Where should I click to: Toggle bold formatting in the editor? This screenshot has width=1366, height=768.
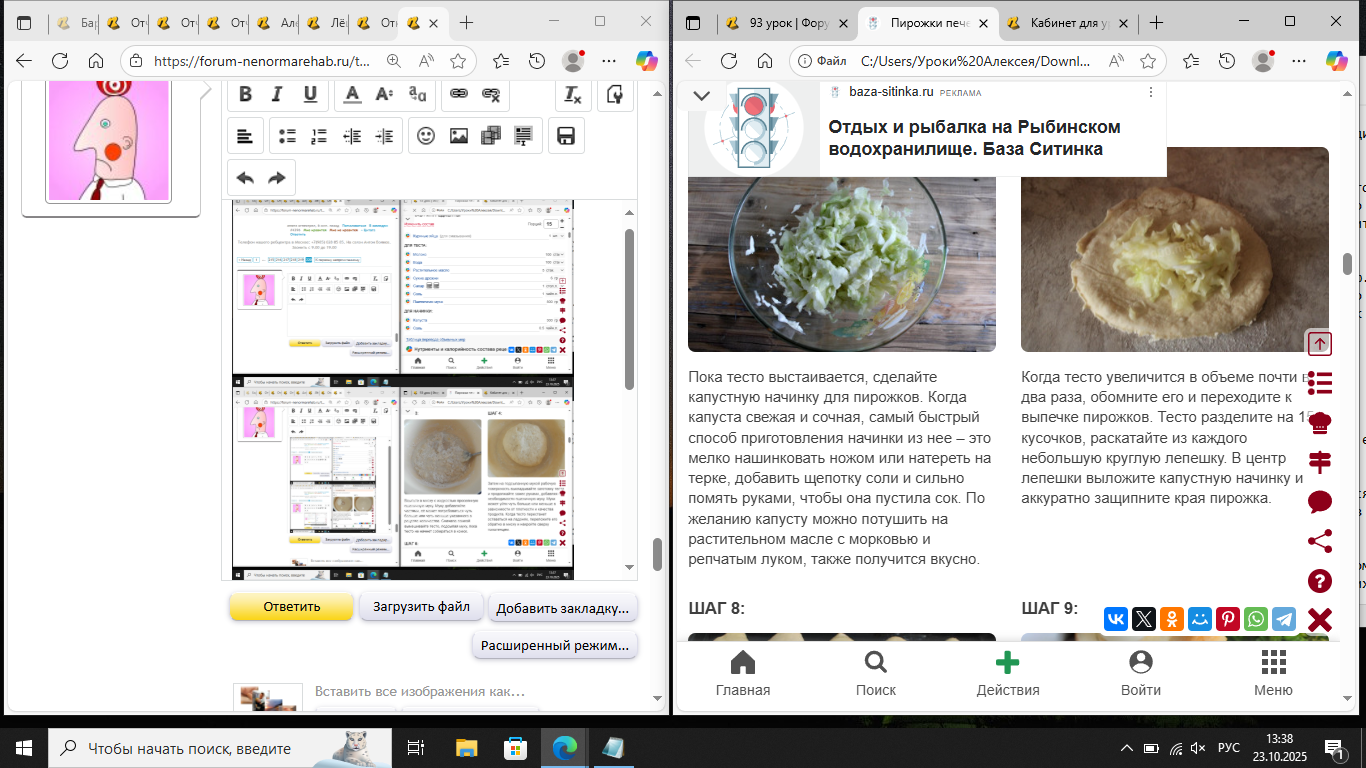pyautogui.click(x=245, y=94)
